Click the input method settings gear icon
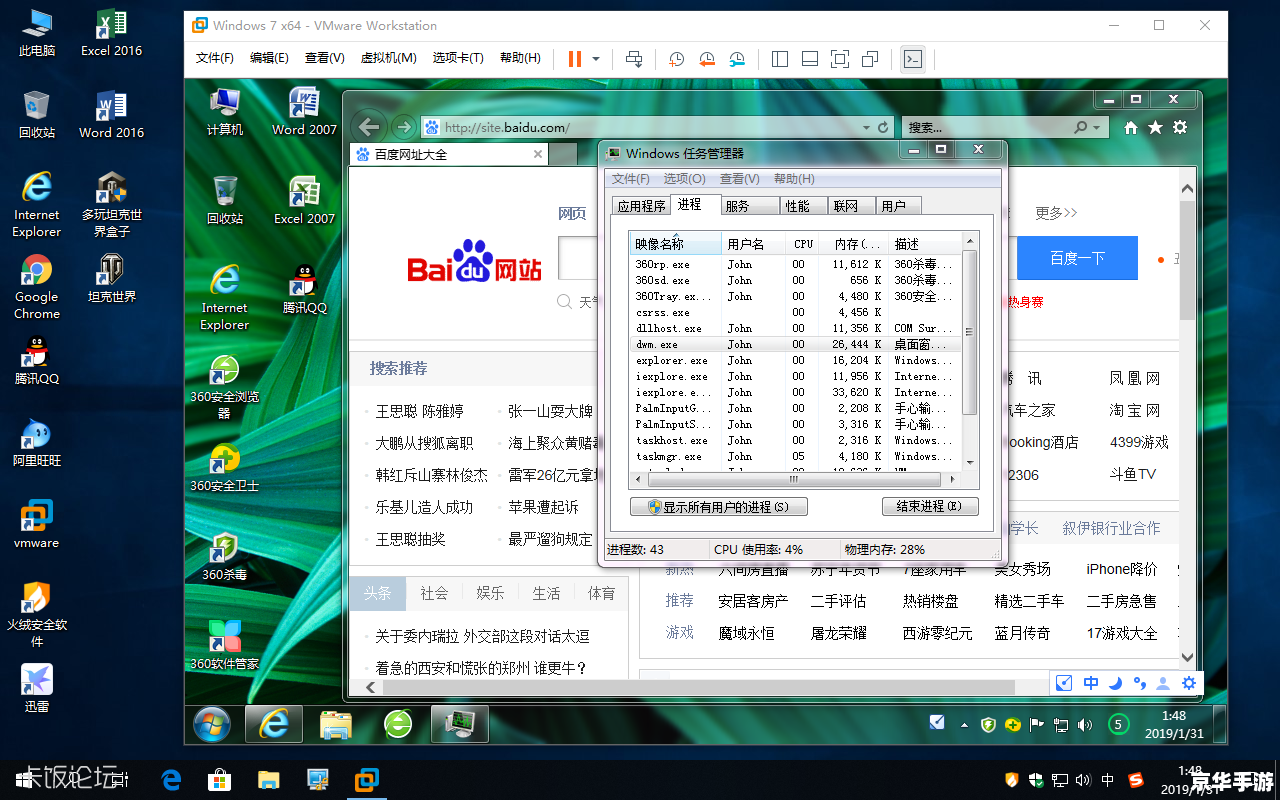Image resolution: width=1280 pixels, height=800 pixels. click(x=1189, y=683)
